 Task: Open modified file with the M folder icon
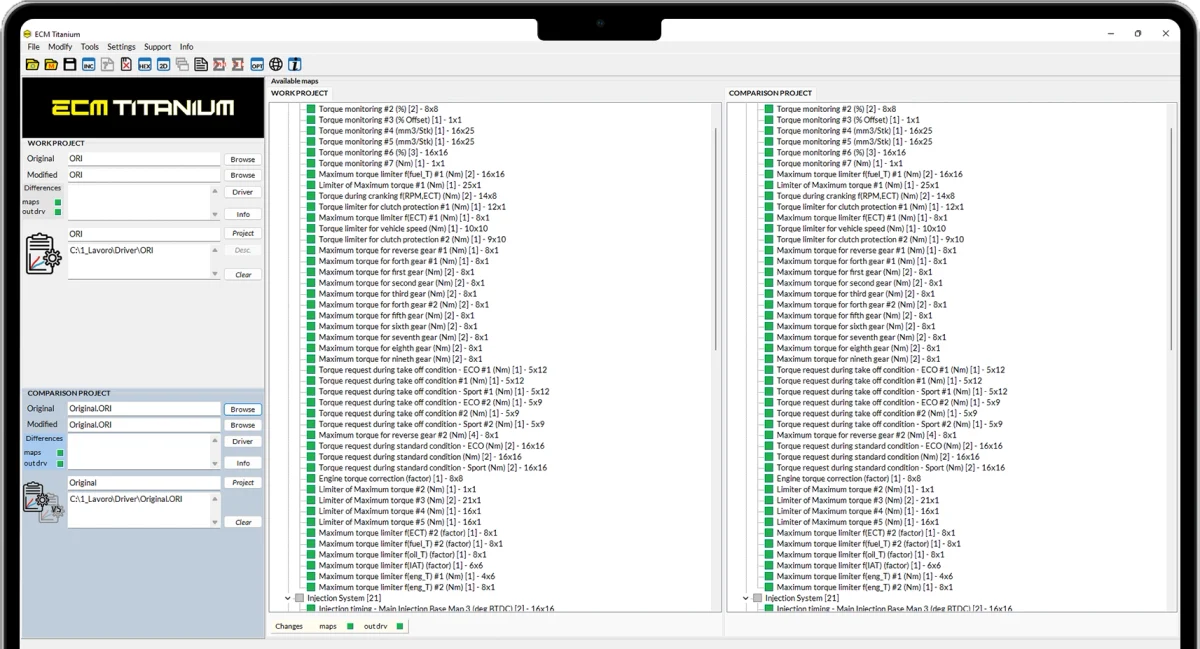51,64
